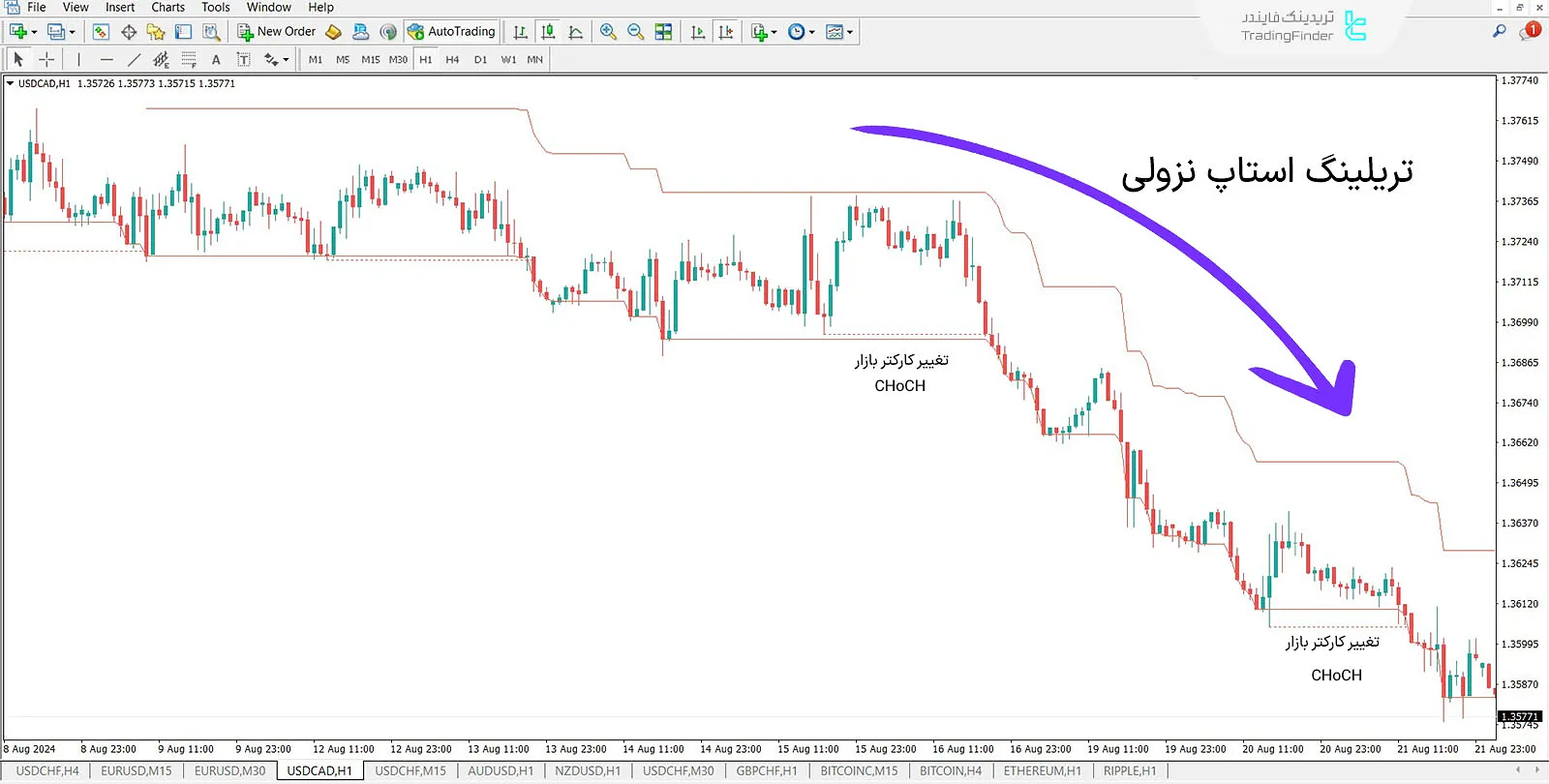Screen dimensions: 1549x784
Task: Enable candlestick chart display
Action: [x=548, y=32]
